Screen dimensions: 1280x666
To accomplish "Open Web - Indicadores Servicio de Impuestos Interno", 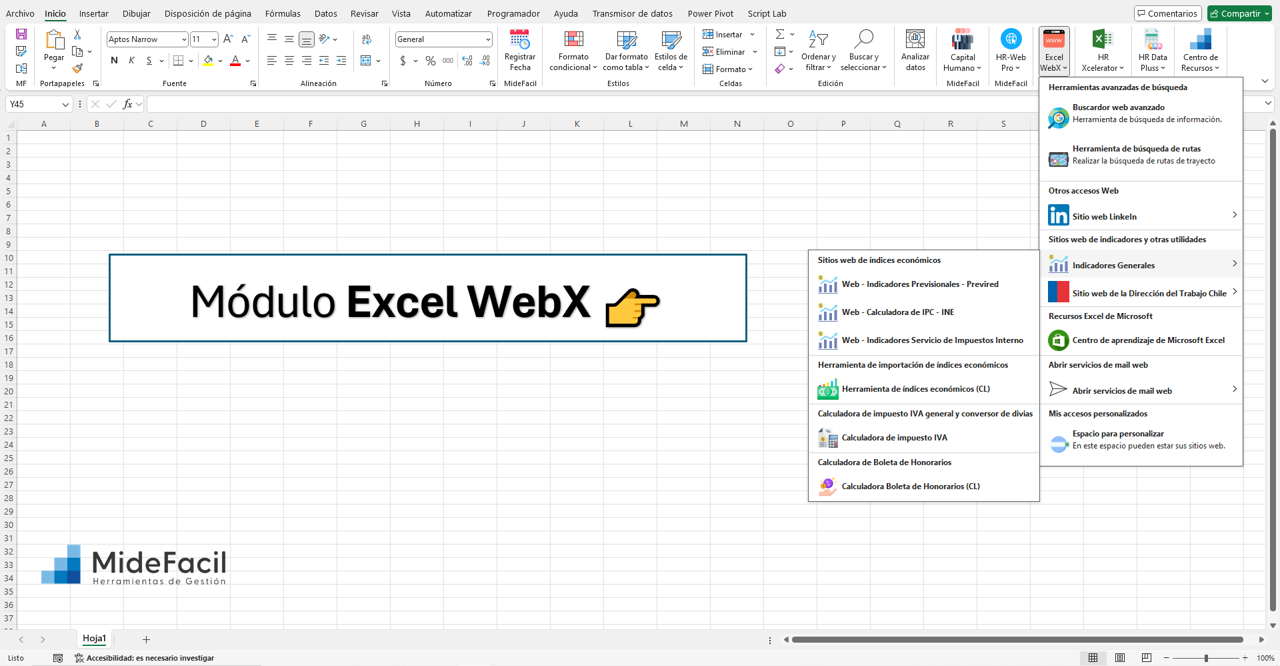I will click(923, 340).
